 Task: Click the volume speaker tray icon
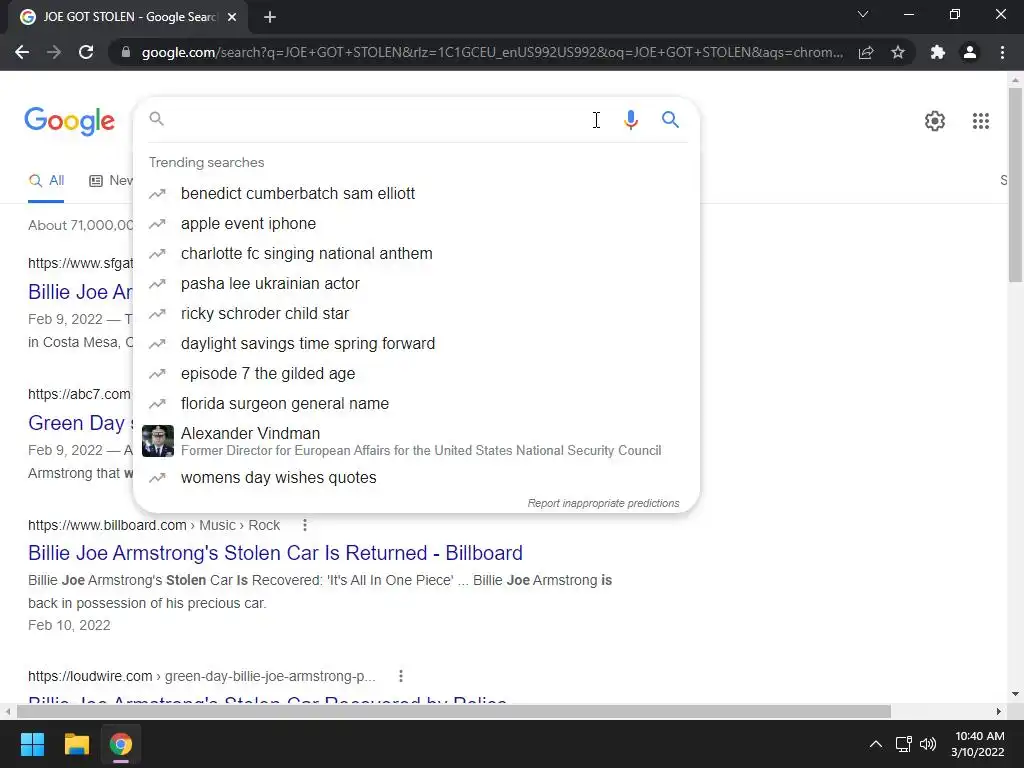(928, 744)
